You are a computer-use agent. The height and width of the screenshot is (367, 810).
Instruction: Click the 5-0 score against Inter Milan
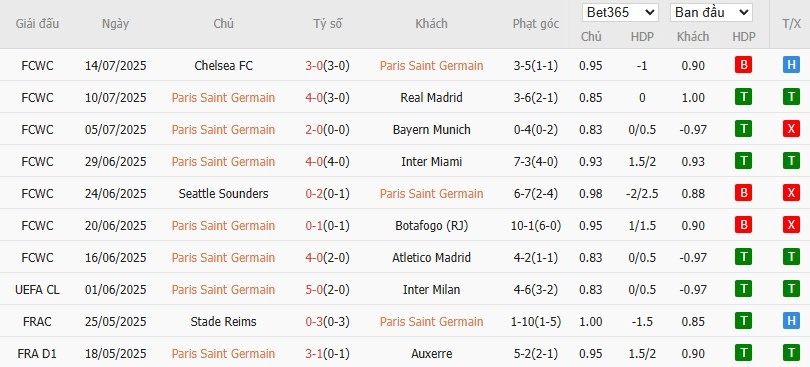pos(314,289)
